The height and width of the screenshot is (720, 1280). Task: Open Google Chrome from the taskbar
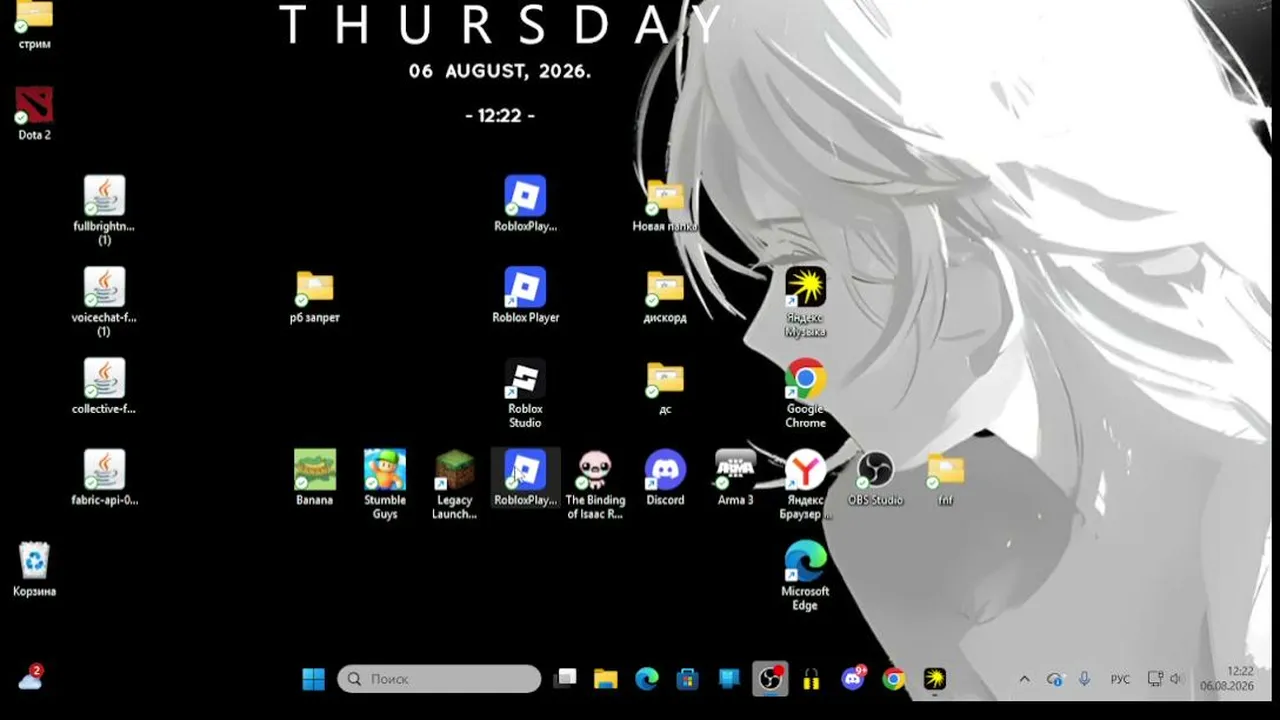point(894,679)
